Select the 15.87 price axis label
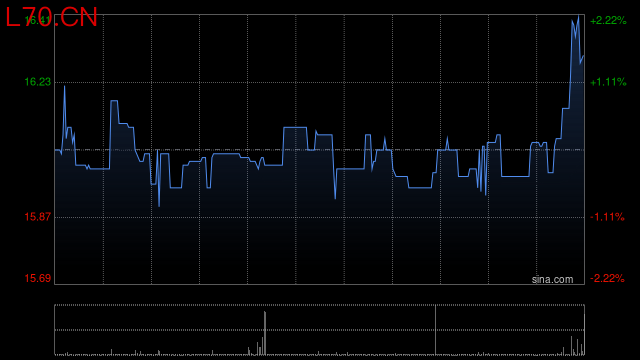Viewport: 640px width, 360px height. pyautogui.click(x=38, y=217)
